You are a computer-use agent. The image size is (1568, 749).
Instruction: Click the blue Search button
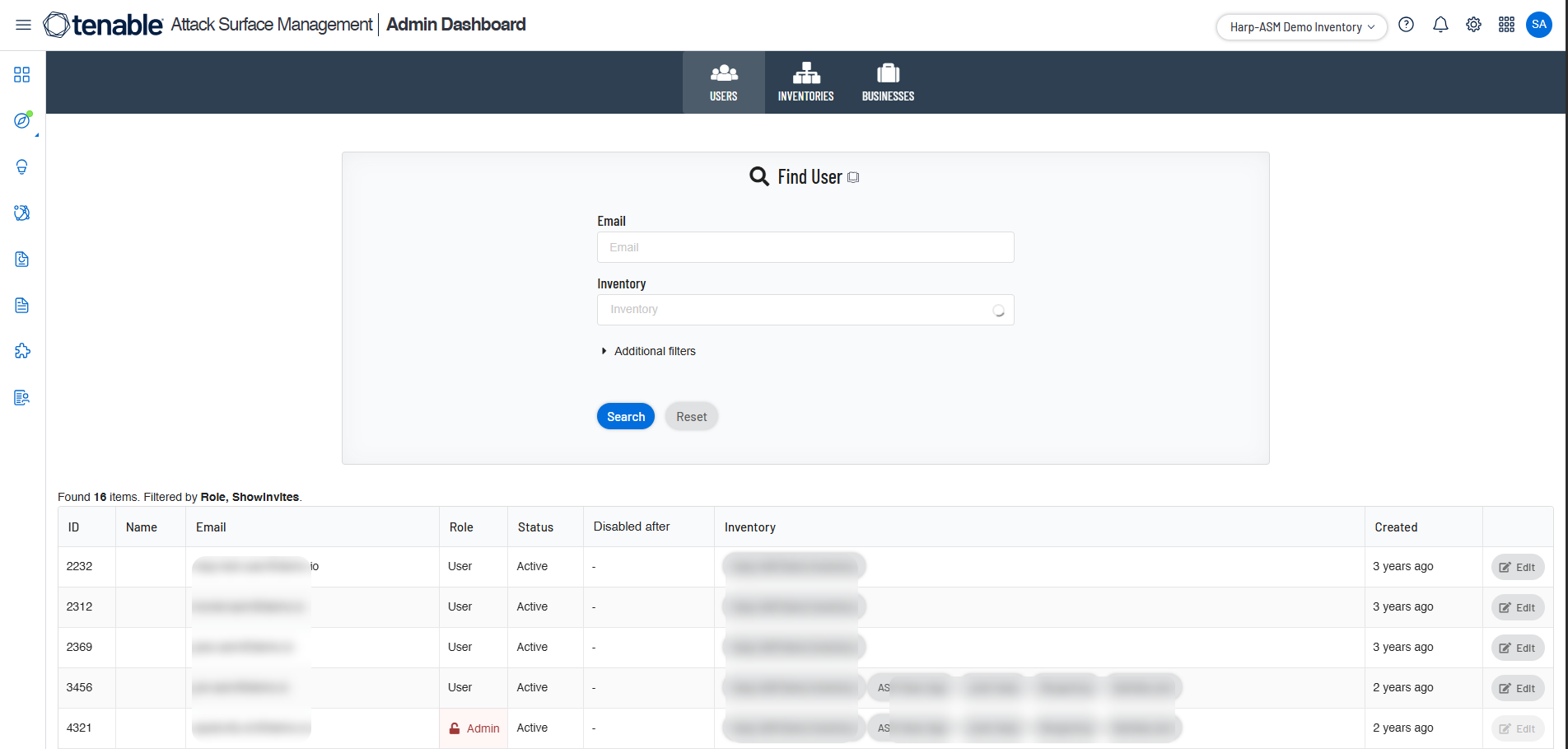tap(626, 417)
